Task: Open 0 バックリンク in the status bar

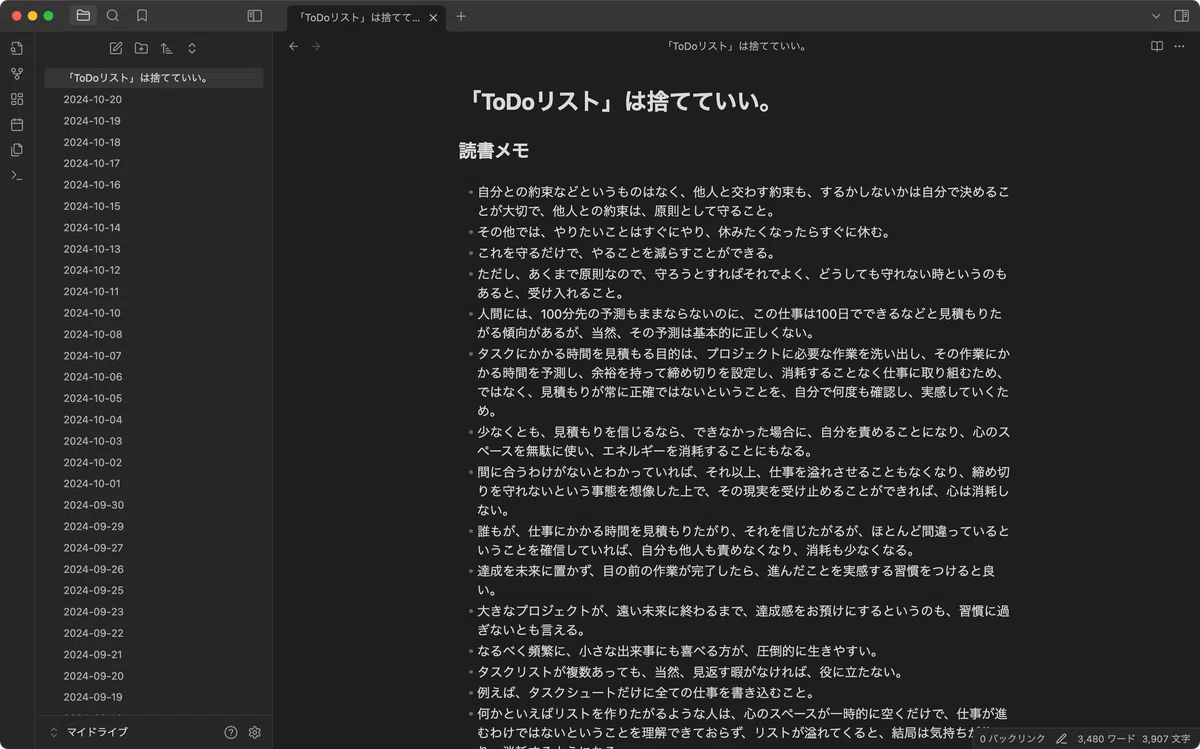Action: point(1012,739)
